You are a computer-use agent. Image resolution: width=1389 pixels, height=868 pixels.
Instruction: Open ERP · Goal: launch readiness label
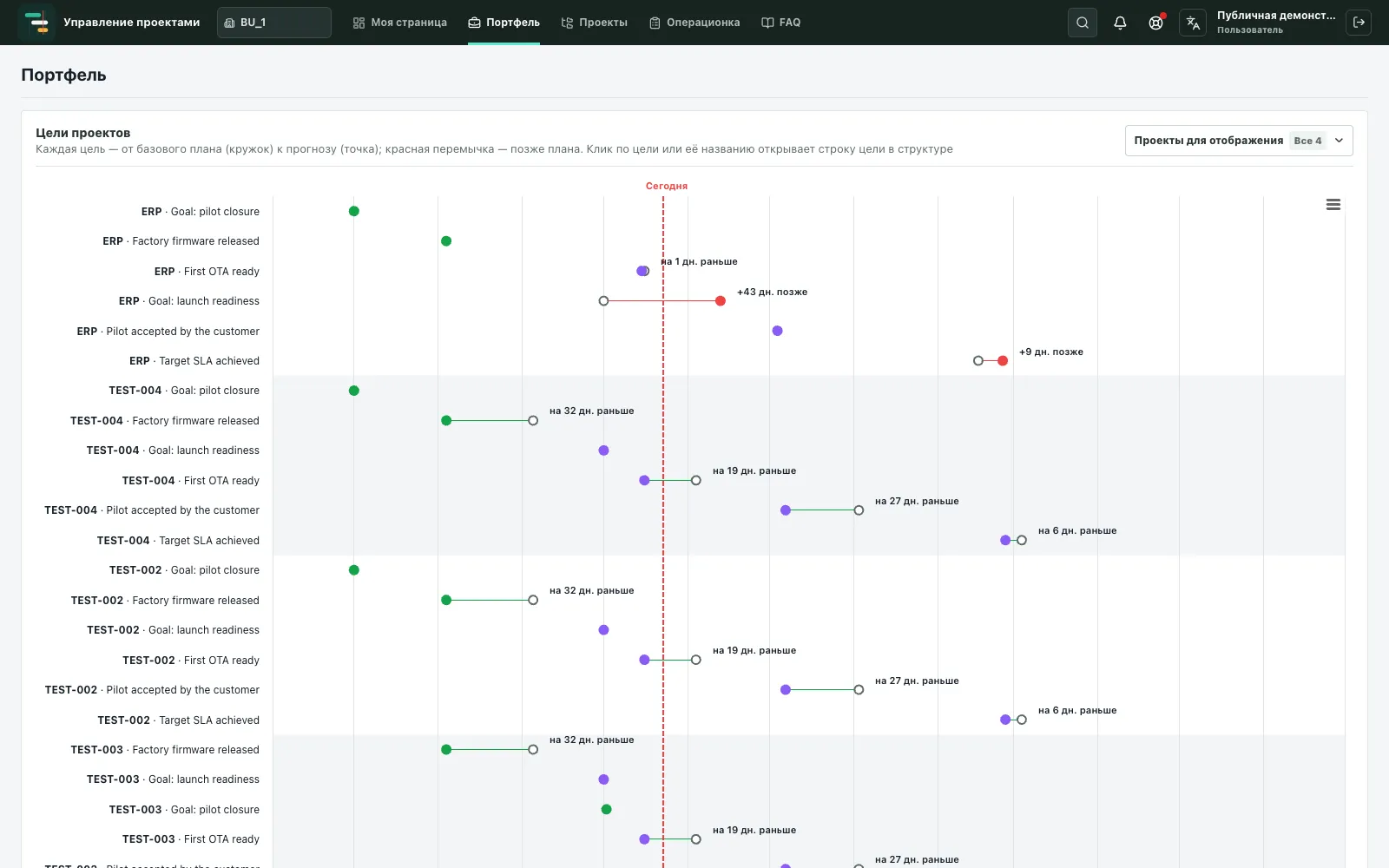(x=189, y=301)
